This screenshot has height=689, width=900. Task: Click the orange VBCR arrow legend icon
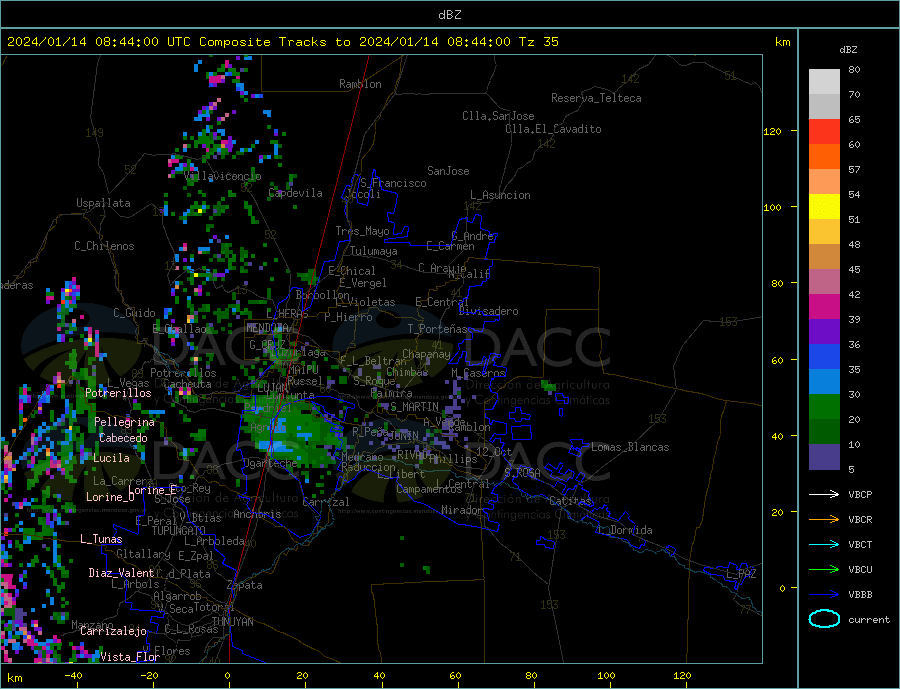pyautogui.click(x=824, y=520)
